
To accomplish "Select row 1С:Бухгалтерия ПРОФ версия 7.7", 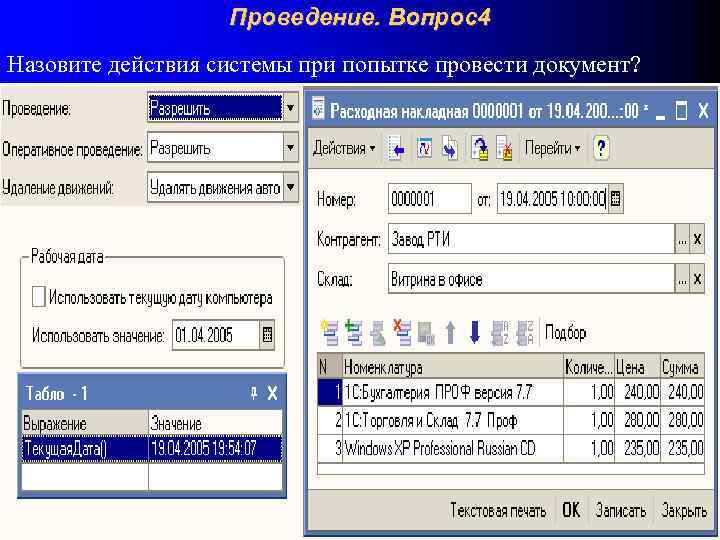I will coord(511,392).
